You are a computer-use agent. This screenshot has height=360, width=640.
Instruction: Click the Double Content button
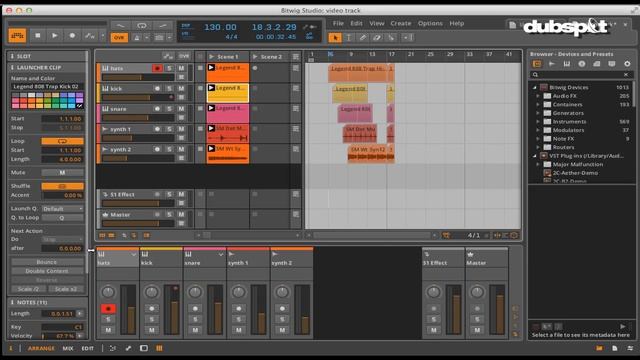[47, 271]
